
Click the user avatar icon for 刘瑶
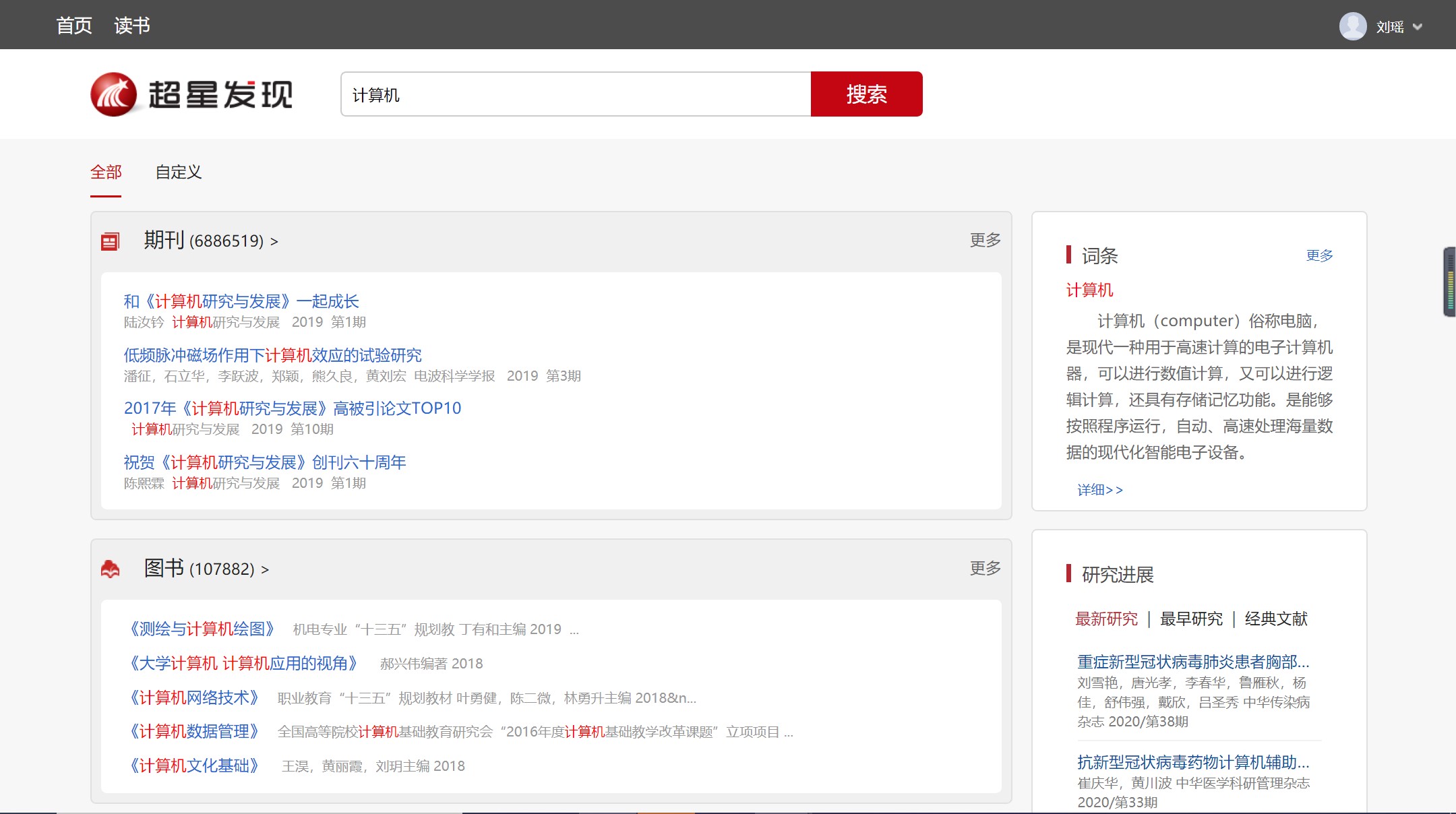[1352, 27]
